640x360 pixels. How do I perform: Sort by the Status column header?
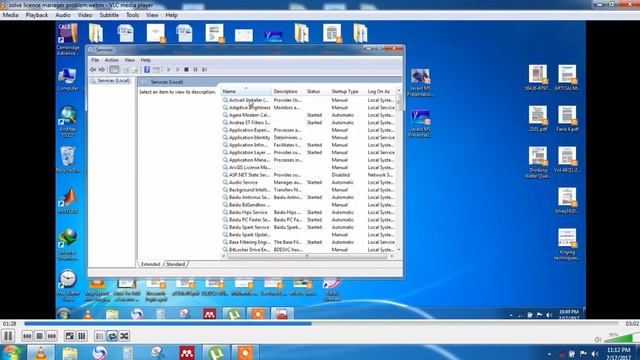click(317, 91)
